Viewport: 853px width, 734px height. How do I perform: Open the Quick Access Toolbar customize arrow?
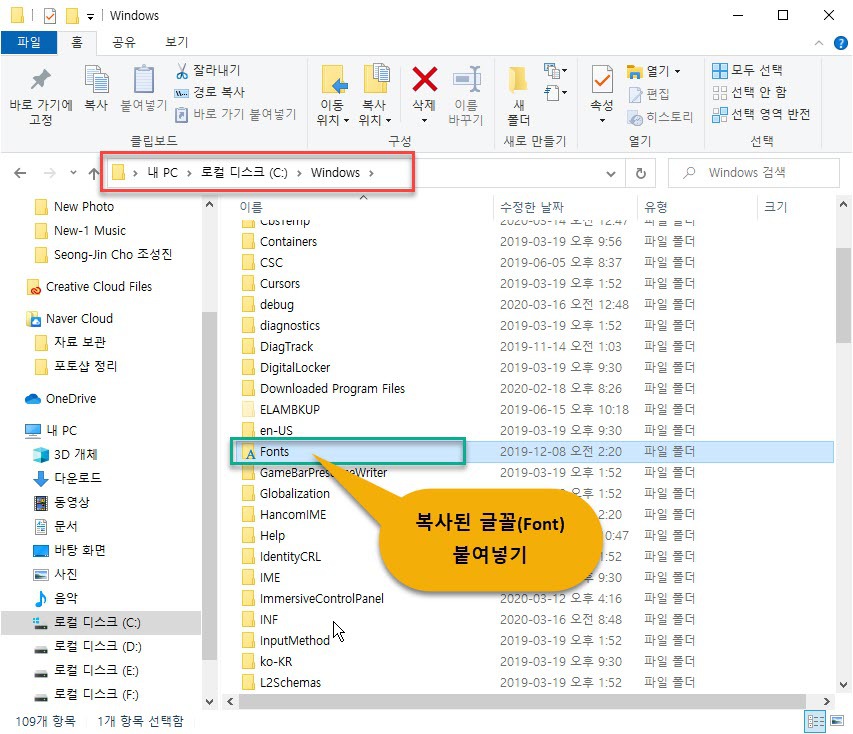[90, 16]
